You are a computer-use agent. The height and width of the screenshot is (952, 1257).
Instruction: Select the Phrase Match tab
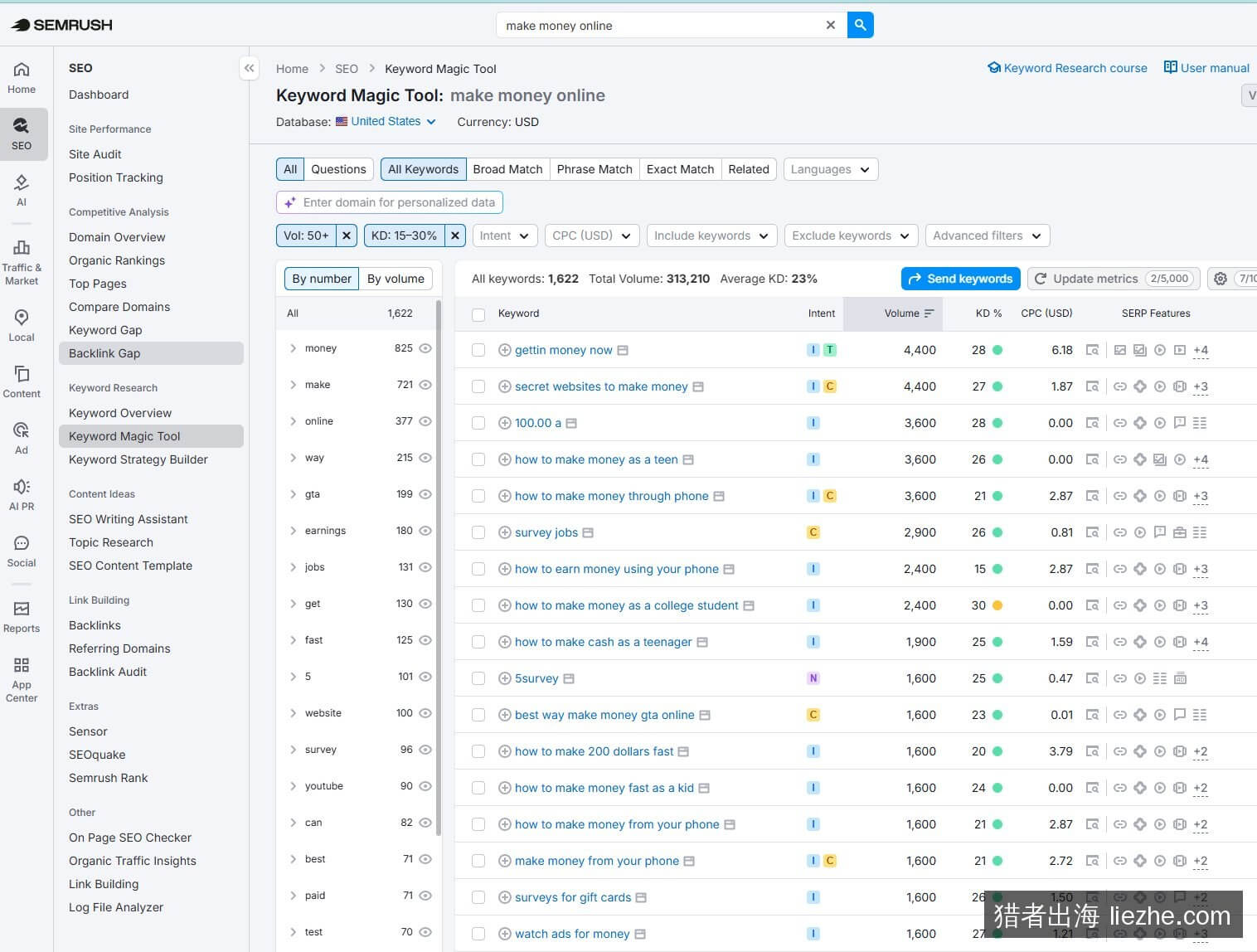tap(595, 169)
